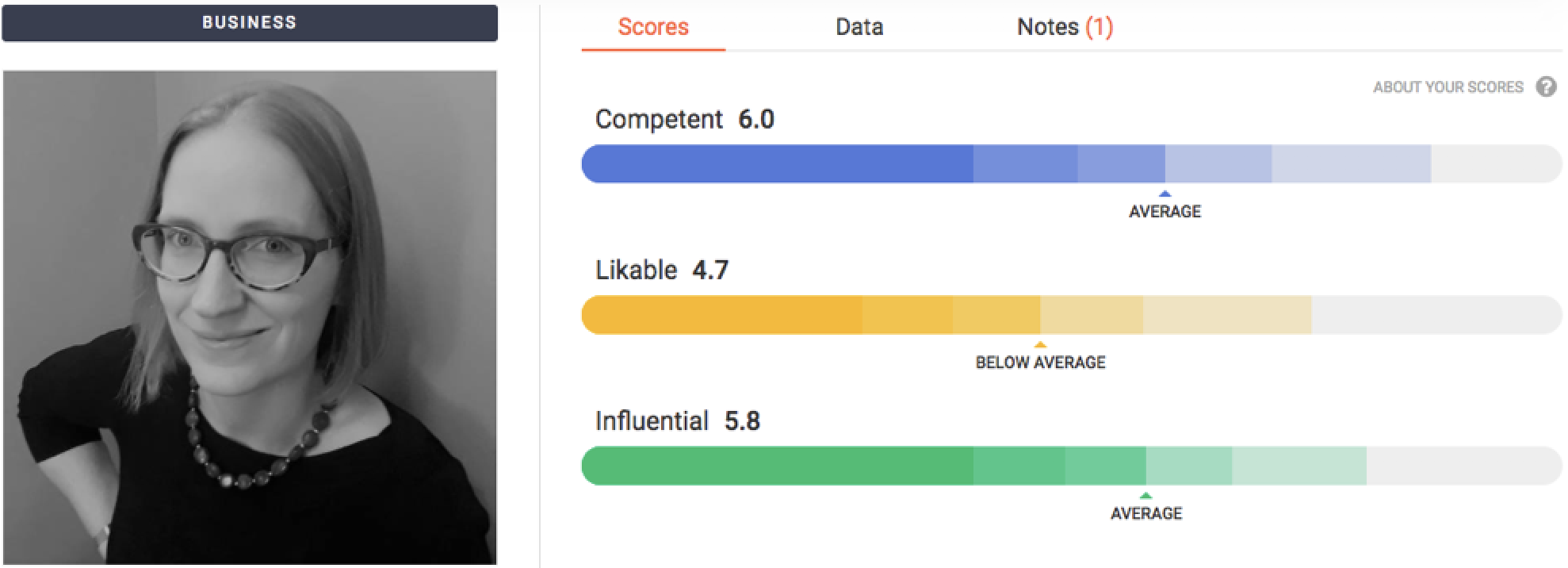Click the green Influential score bar
Viewport: 1568px width, 568px height.
click(x=1071, y=465)
